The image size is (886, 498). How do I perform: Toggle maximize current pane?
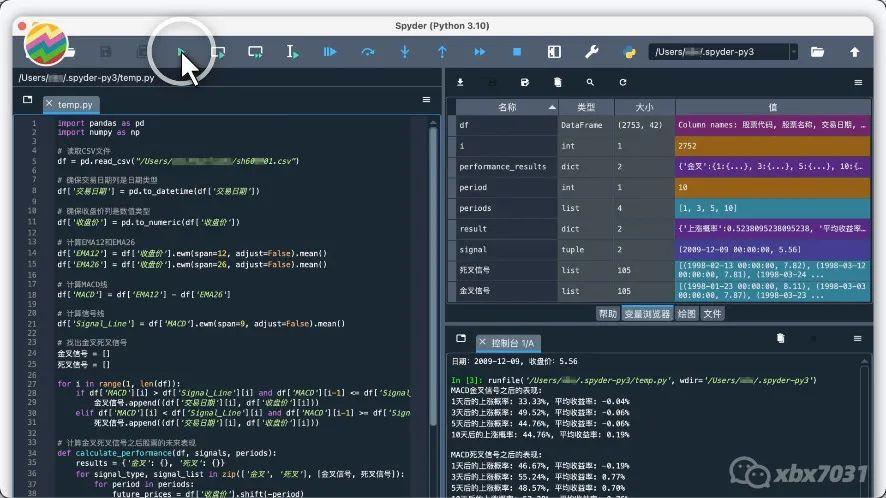[x=554, y=51]
